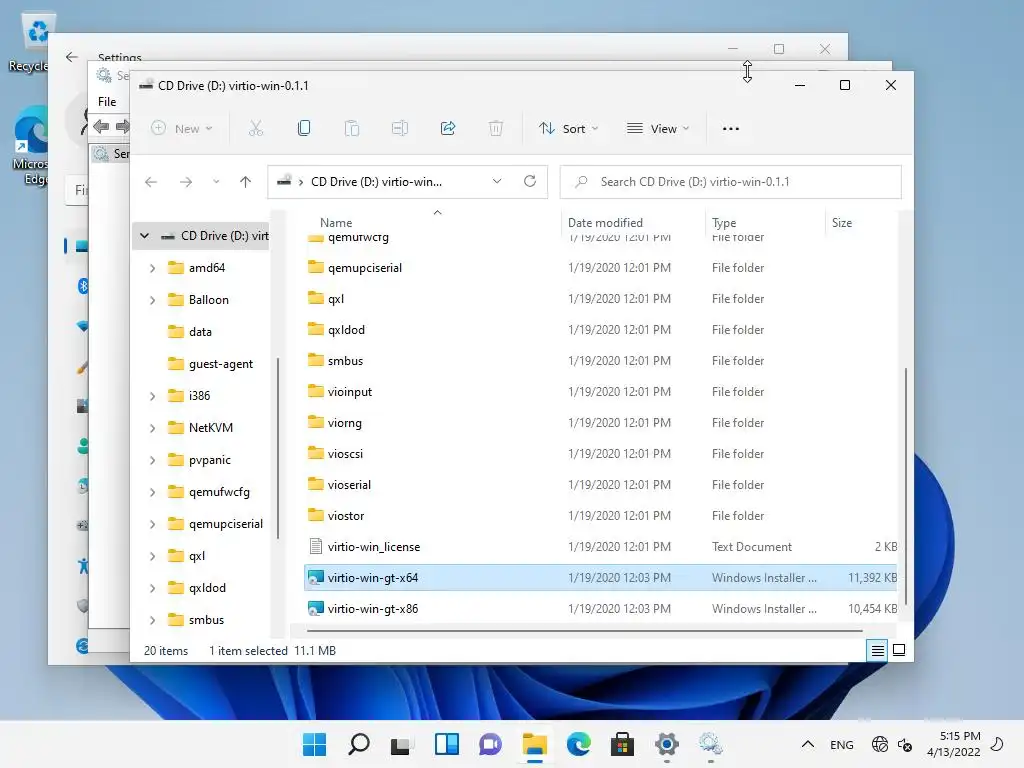This screenshot has width=1024, height=768.
Task: Sort by the Type column header
Action: (x=724, y=223)
